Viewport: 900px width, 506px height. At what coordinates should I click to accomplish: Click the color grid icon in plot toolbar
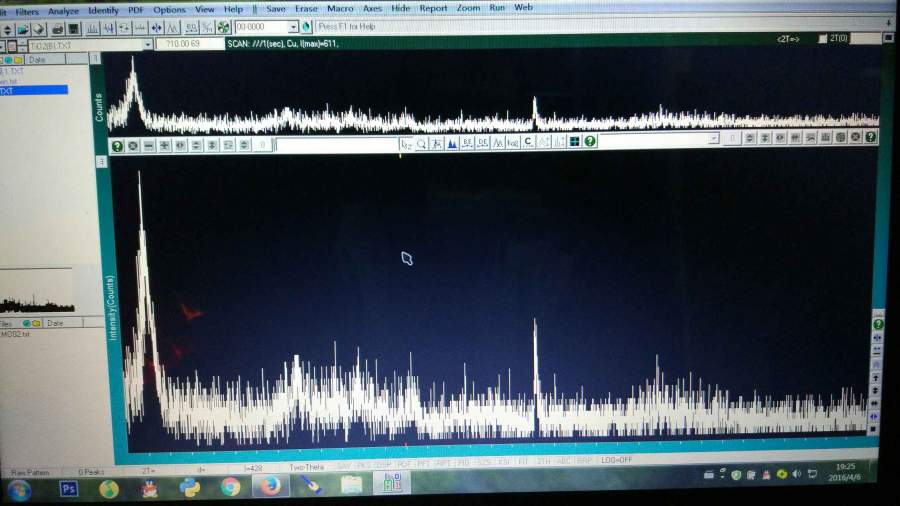[574, 142]
